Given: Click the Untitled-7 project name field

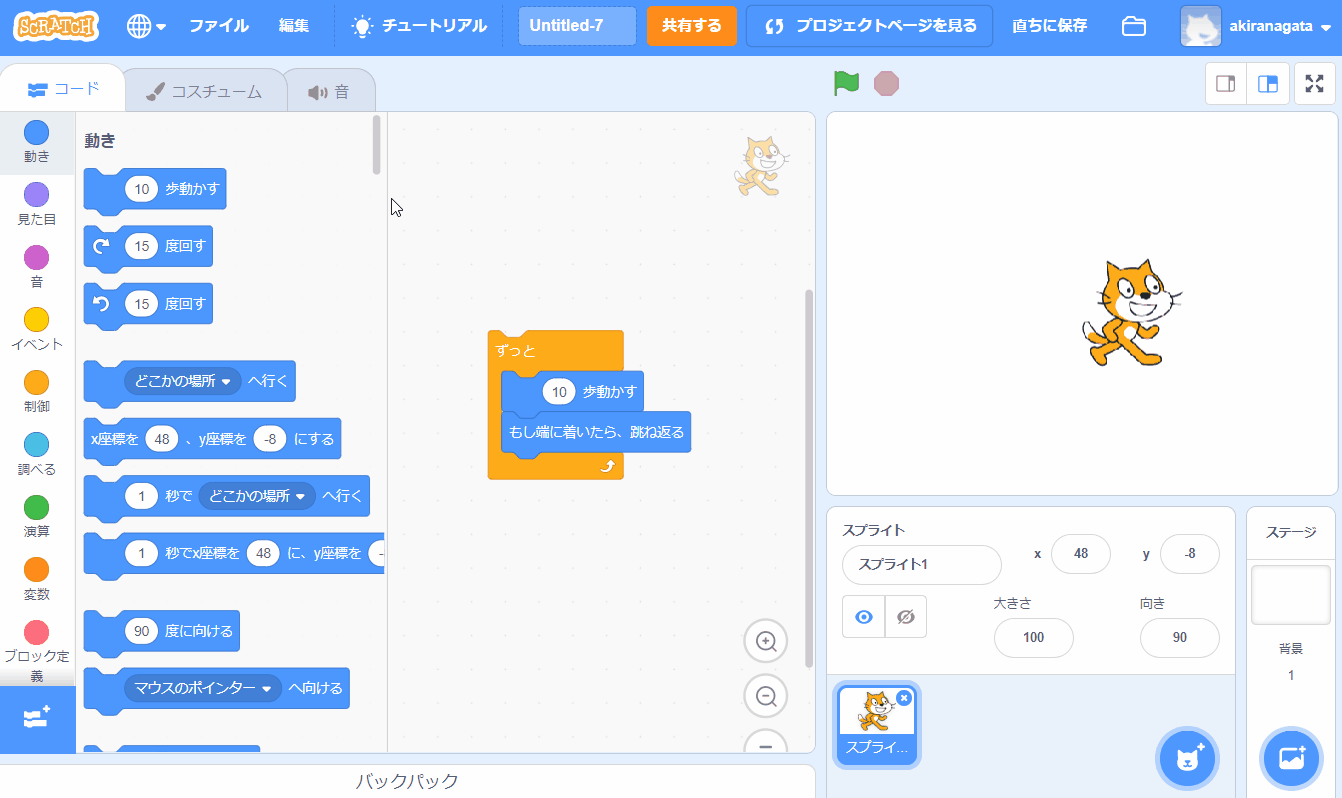Looking at the screenshot, I should (577, 26).
